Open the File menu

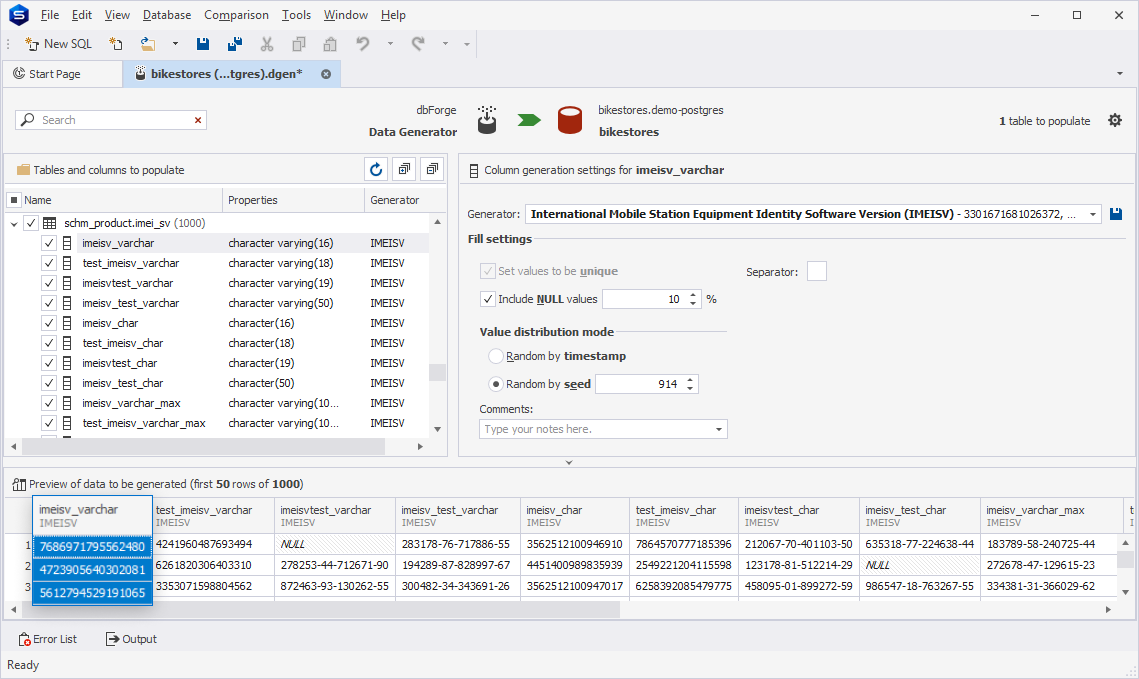(x=50, y=15)
